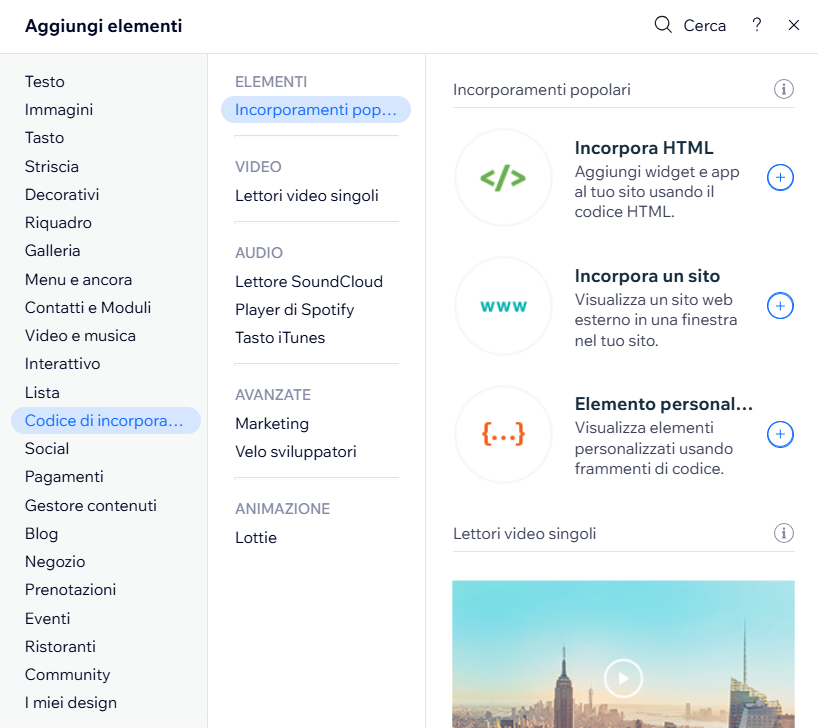Click the www website embed icon
Image resolution: width=818 pixels, height=728 pixels.
502,306
